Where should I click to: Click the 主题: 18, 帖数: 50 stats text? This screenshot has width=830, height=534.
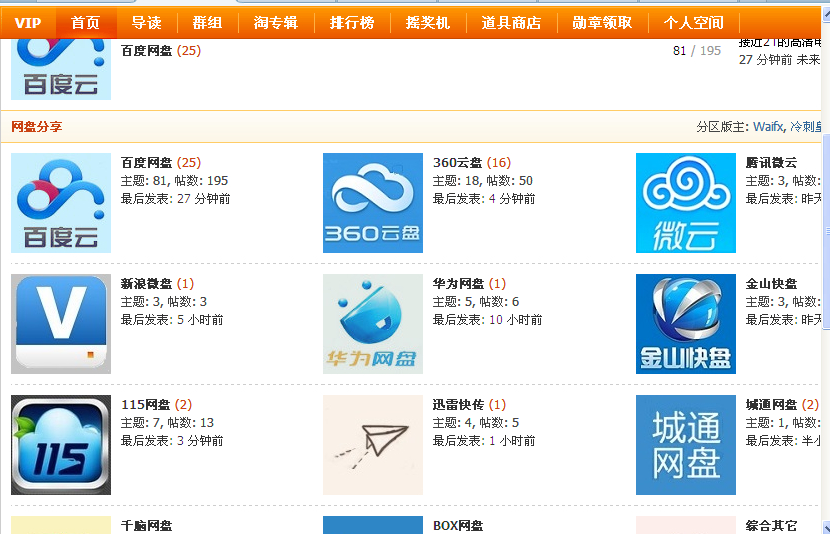point(483,180)
